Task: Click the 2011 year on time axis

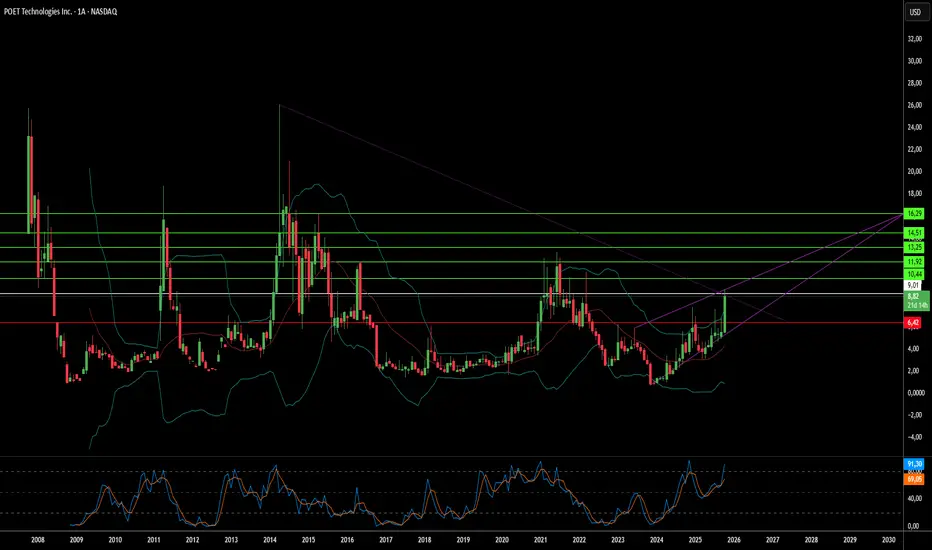Action: pos(154,540)
